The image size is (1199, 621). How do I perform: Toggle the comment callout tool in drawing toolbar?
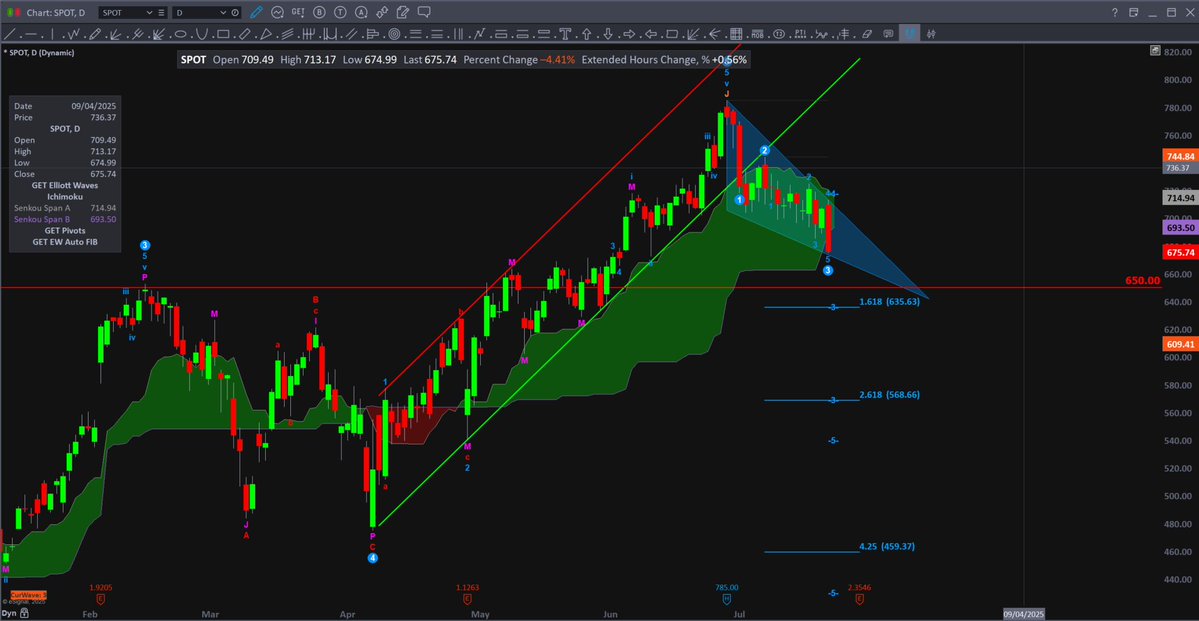coord(888,34)
